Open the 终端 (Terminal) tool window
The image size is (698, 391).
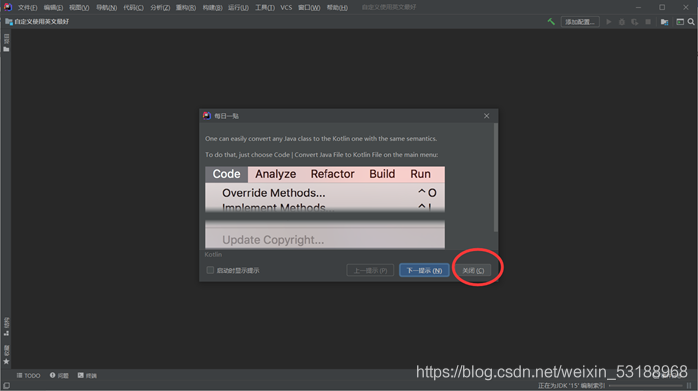(87, 375)
